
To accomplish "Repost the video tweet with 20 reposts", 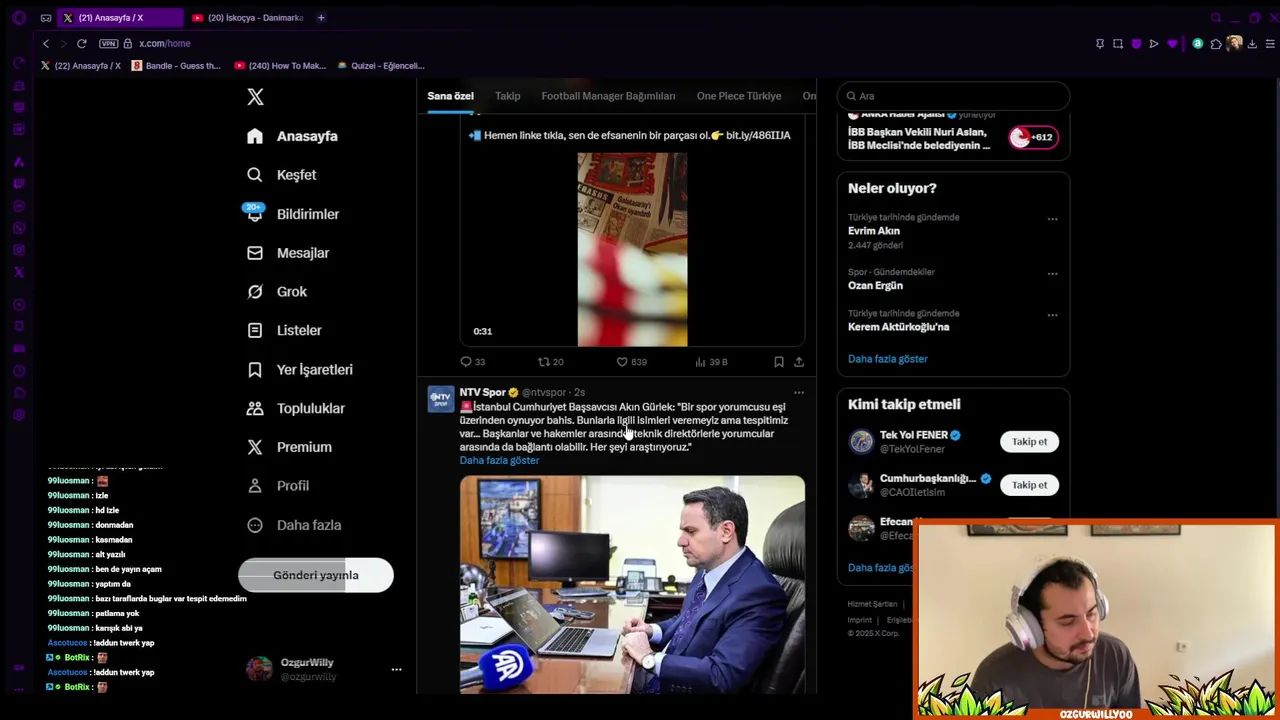I will click(551, 362).
